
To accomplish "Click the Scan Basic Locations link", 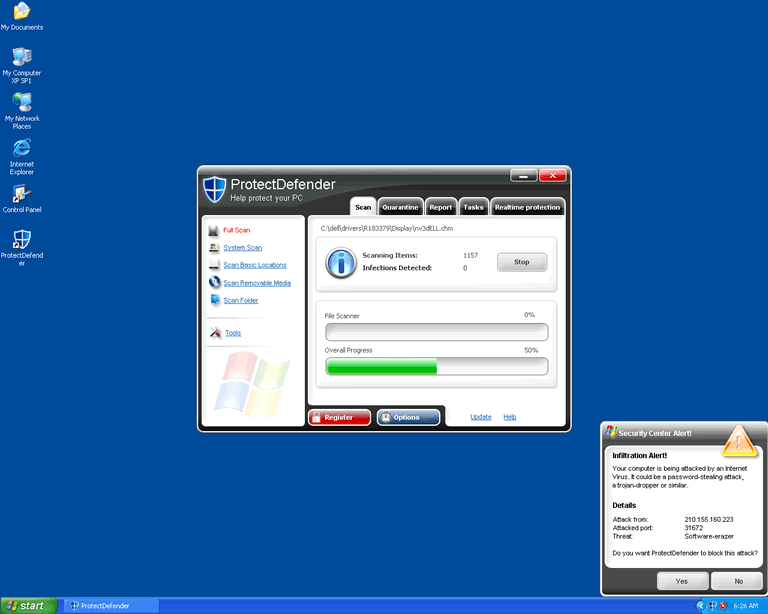I will tap(255, 265).
